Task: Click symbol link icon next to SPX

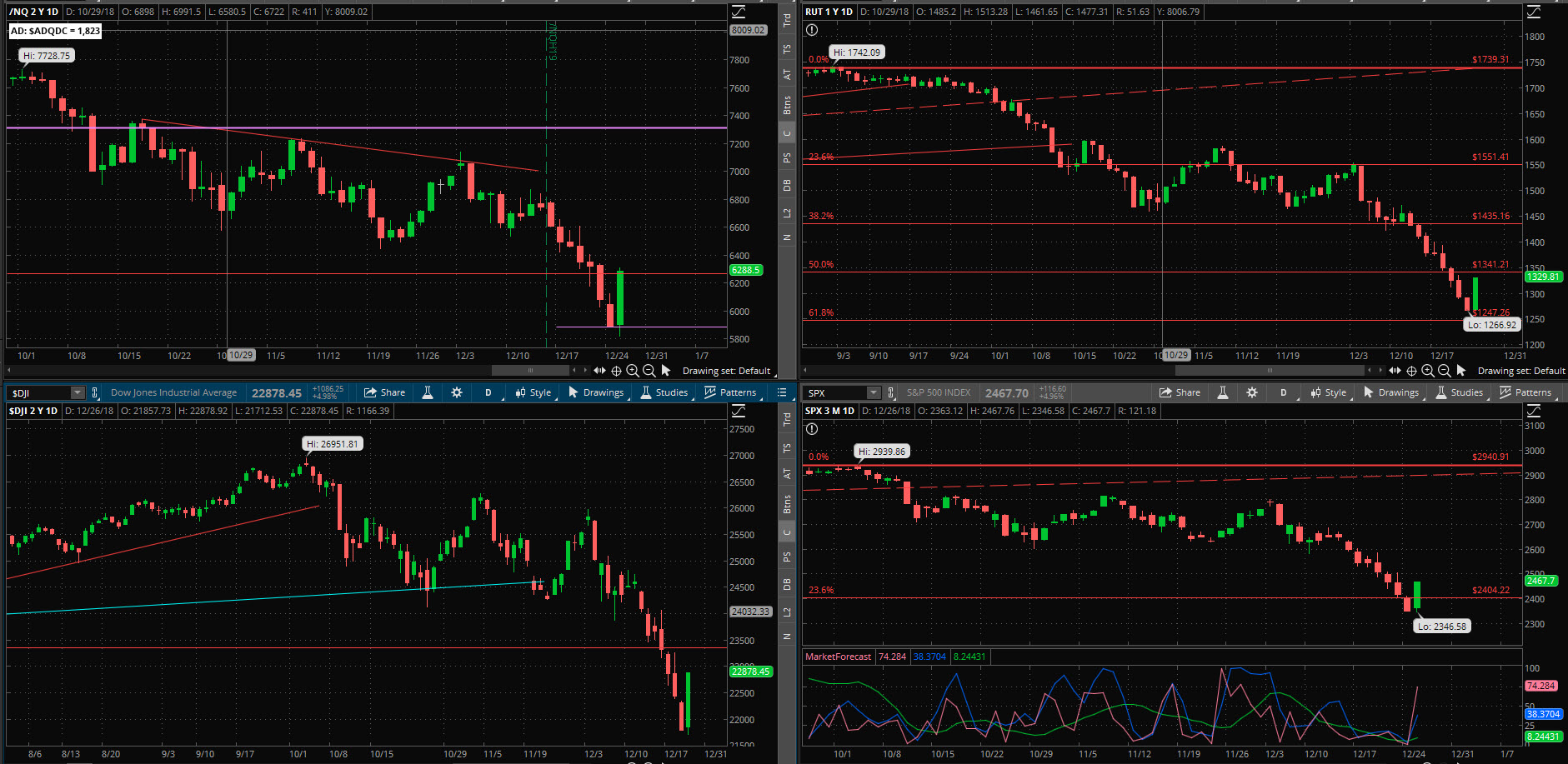Action: pos(890,392)
